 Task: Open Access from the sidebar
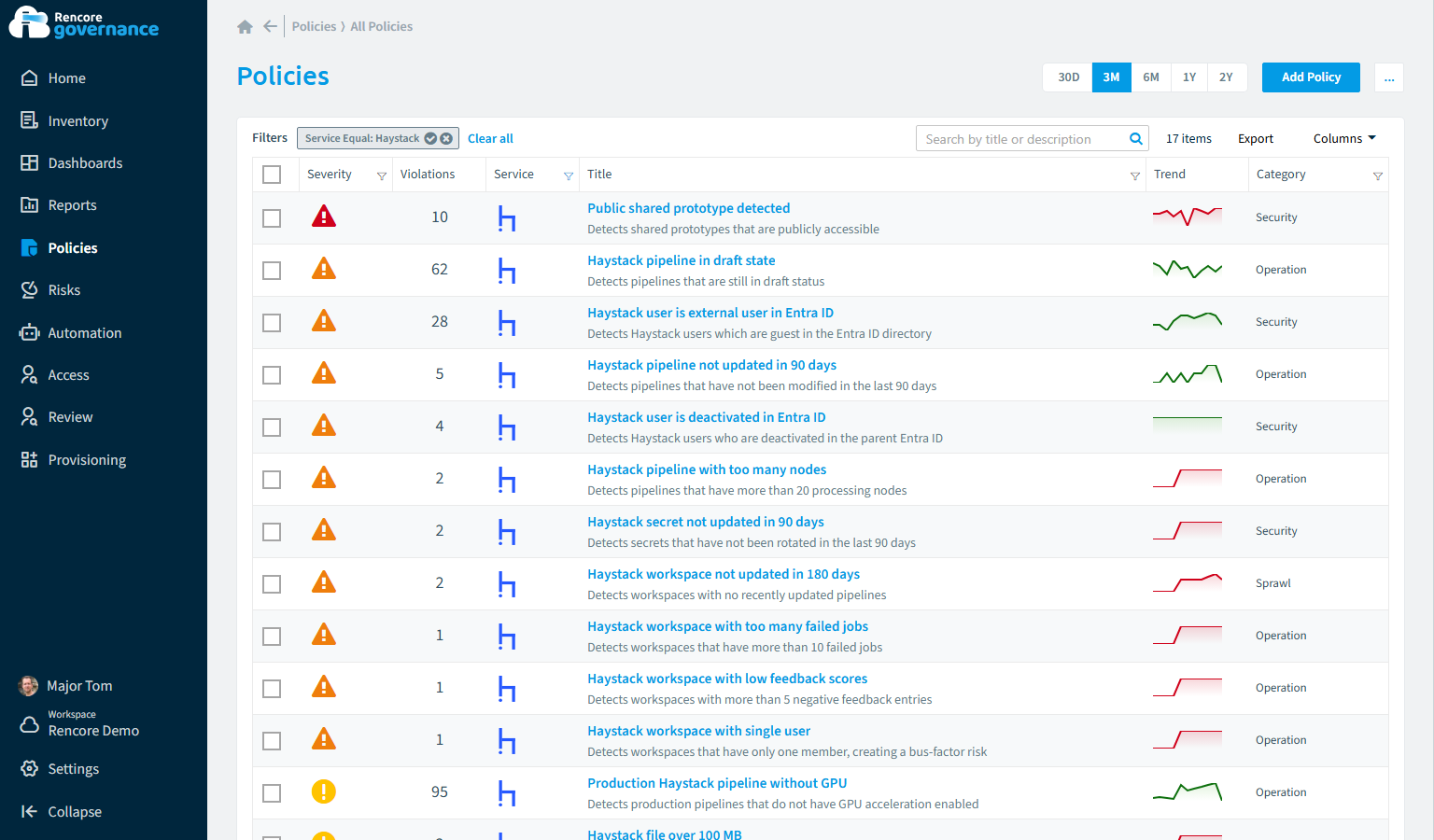tap(55, 375)
